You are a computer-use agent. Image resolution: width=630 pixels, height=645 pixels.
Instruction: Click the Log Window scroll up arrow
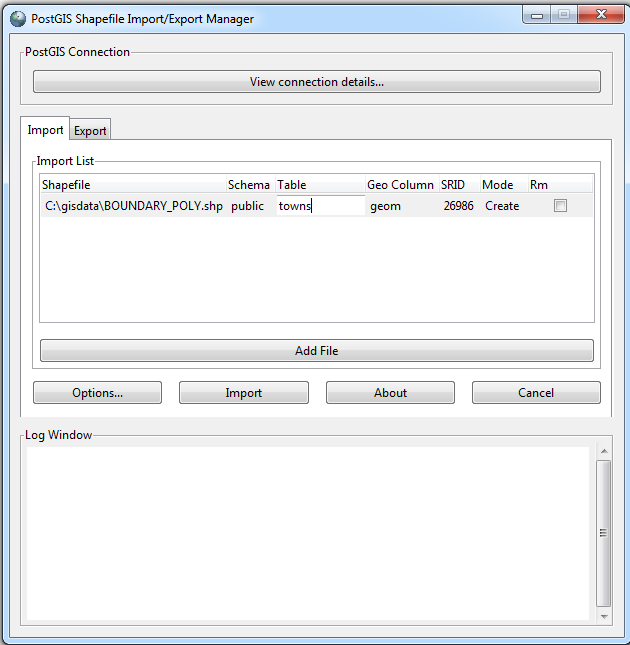tap(604, 451)
